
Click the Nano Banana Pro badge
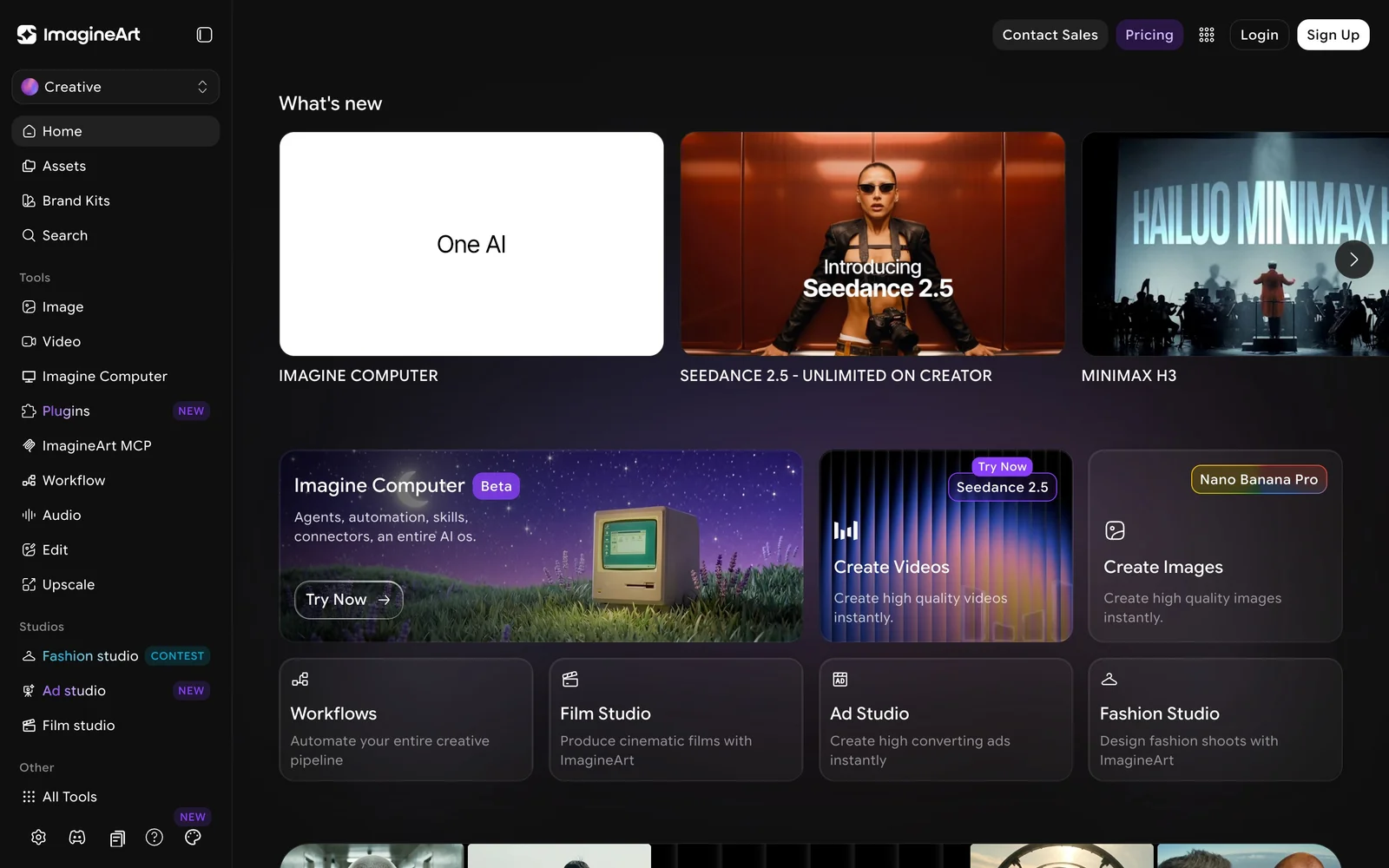(x=1259, y=479)
